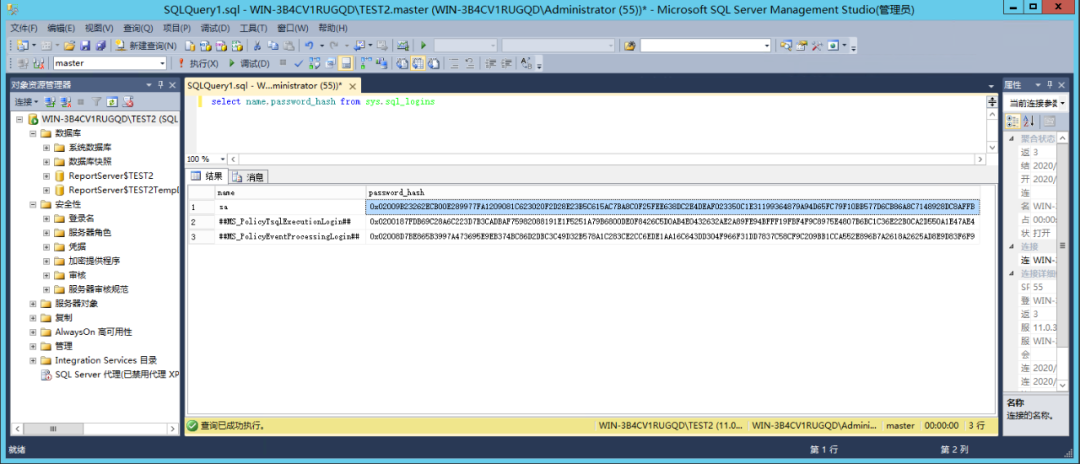
Task: Open the Edit (编辑) menu
Action: click(x=61, y=28)
